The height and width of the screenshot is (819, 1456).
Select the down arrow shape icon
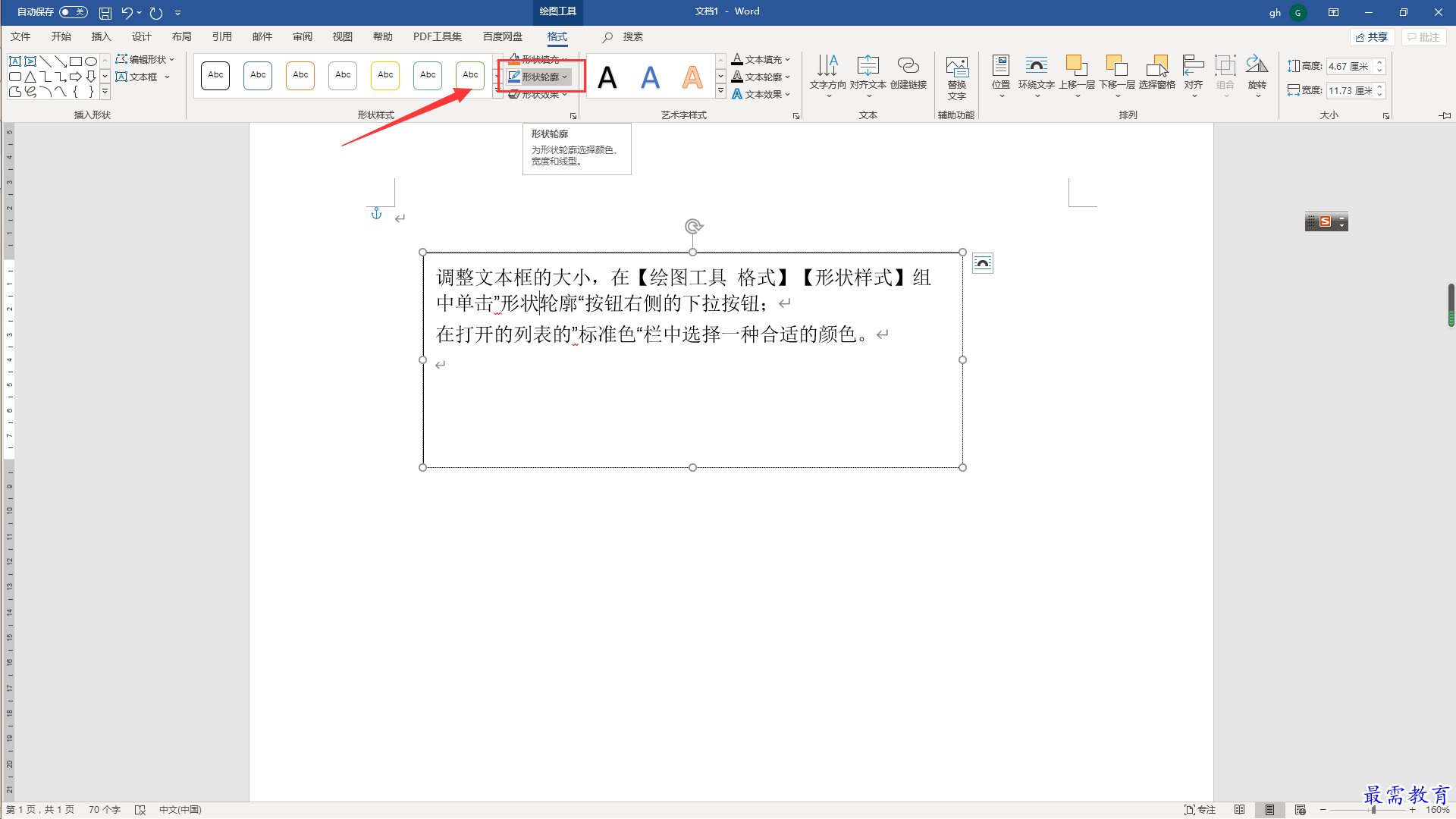click(91, 77)
